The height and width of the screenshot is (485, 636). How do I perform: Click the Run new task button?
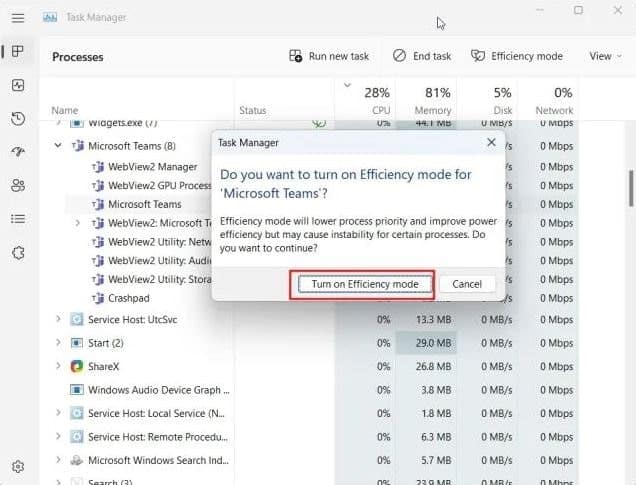(x=329, y=56)
